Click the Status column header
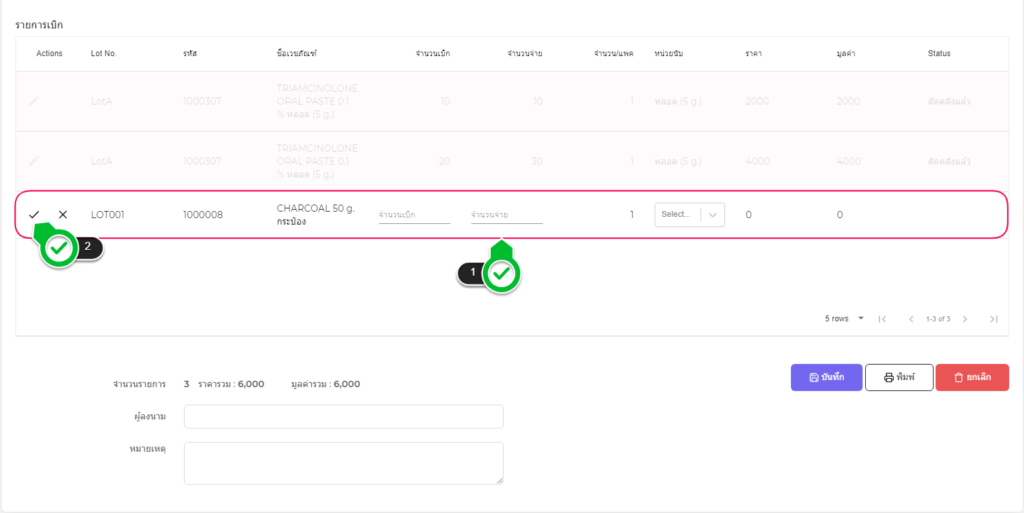The height and width of the screenshot is (513, 1024). pos(939,53)
